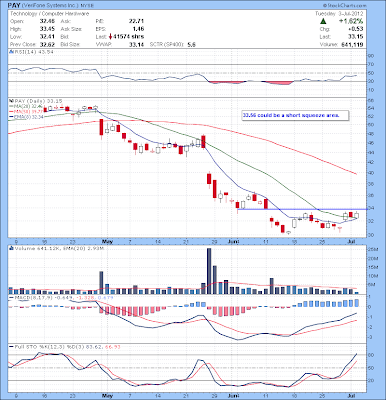
Task: Click the Last price 33.15 at the right
Action: pos(357,37)
